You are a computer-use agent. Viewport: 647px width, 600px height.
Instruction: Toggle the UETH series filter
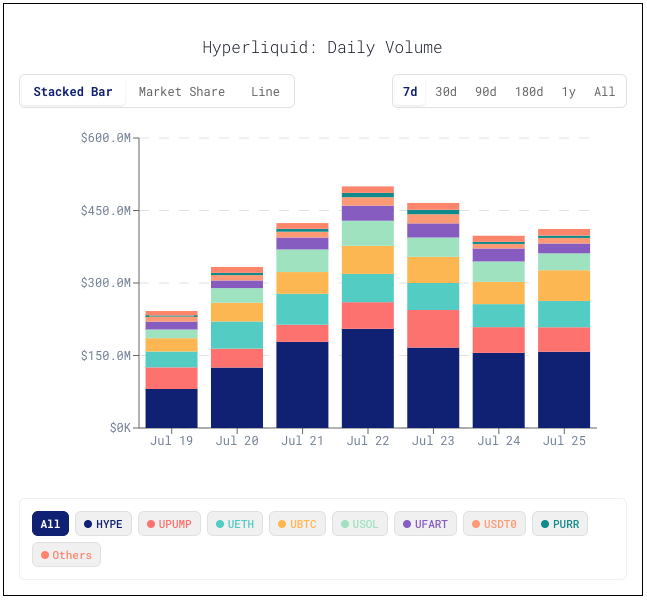[x=235, y=524]
